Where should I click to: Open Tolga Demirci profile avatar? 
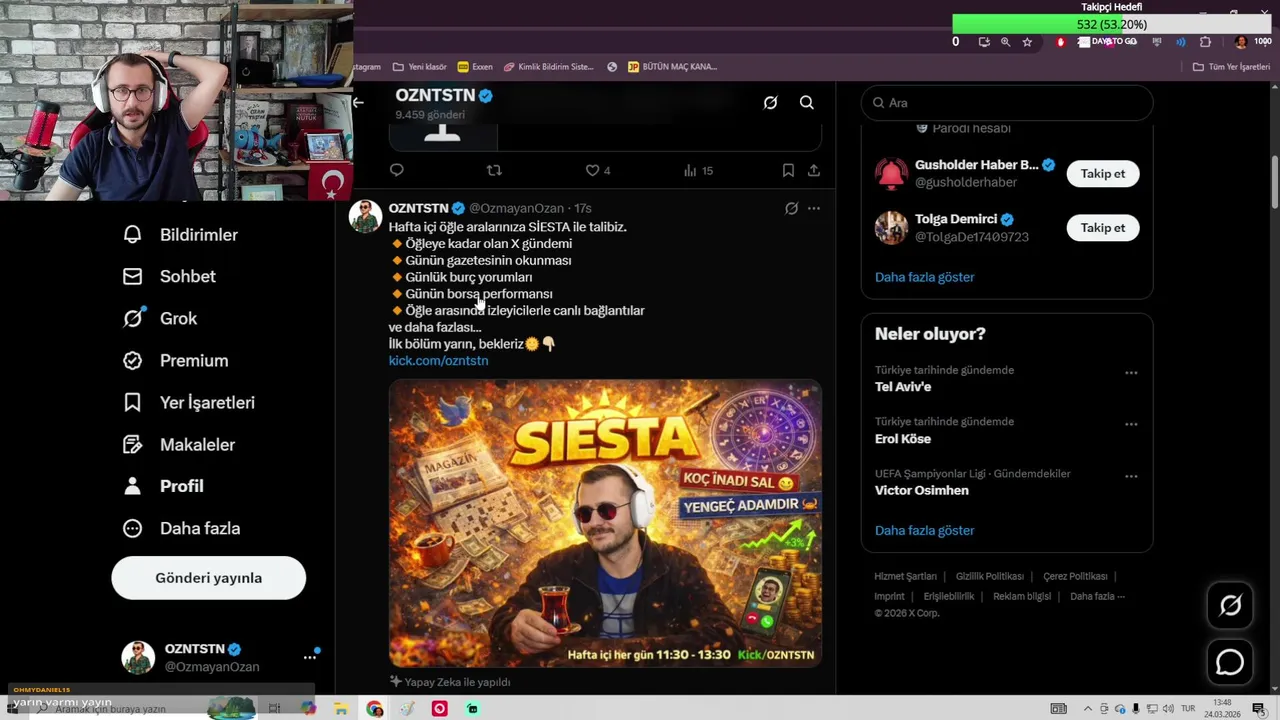(891, 227)
